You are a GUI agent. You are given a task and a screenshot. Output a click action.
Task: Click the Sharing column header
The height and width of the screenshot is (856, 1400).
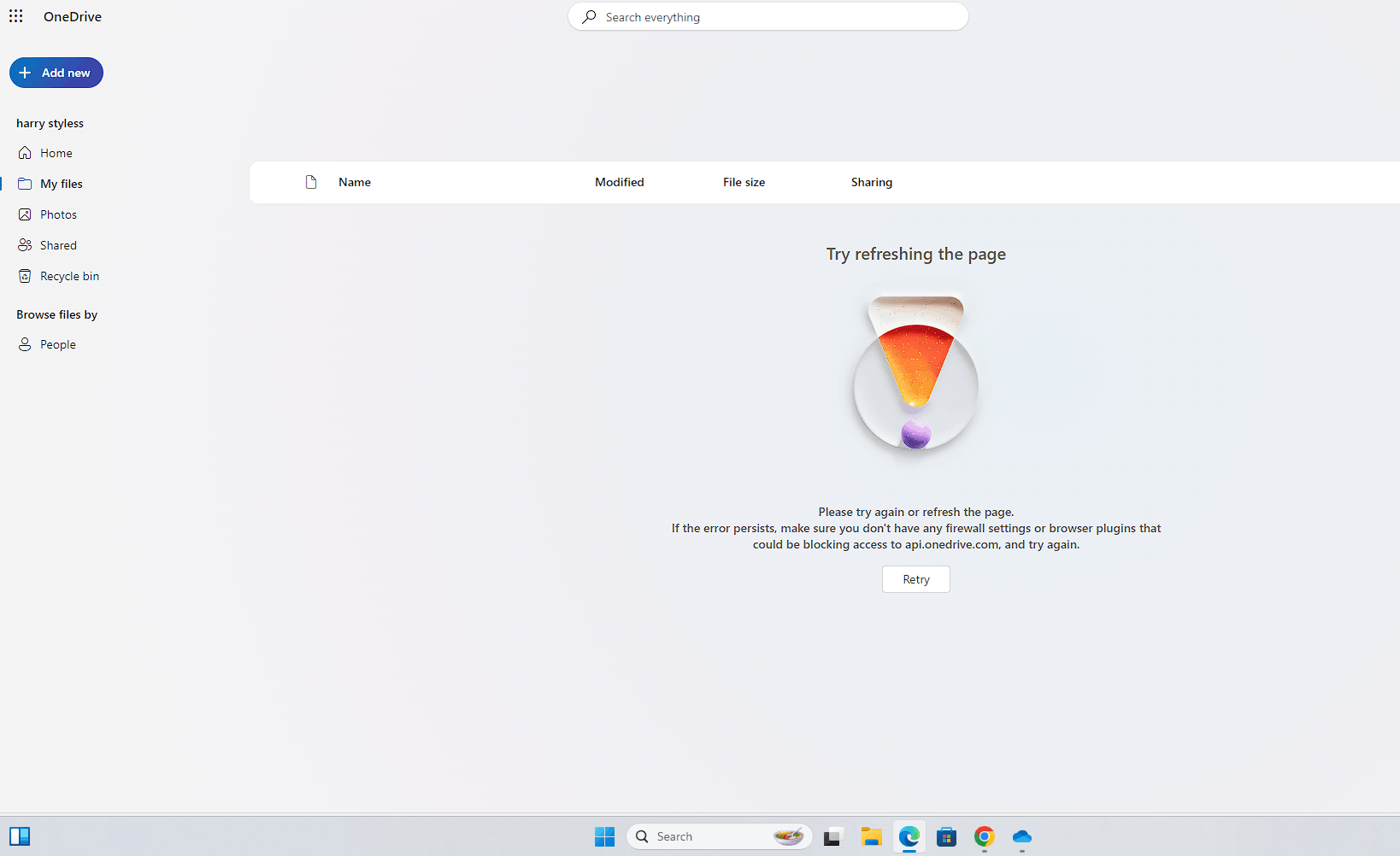[872, 182]
